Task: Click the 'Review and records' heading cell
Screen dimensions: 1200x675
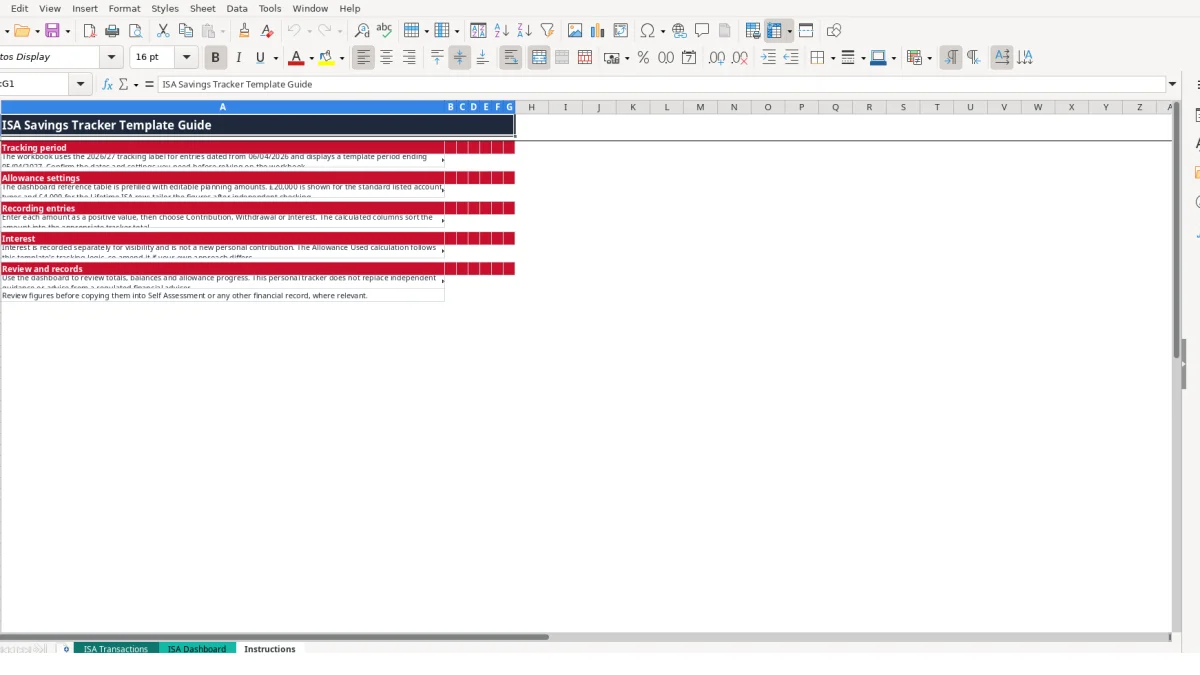Action: pyautogui.click(x=222, y=269)
